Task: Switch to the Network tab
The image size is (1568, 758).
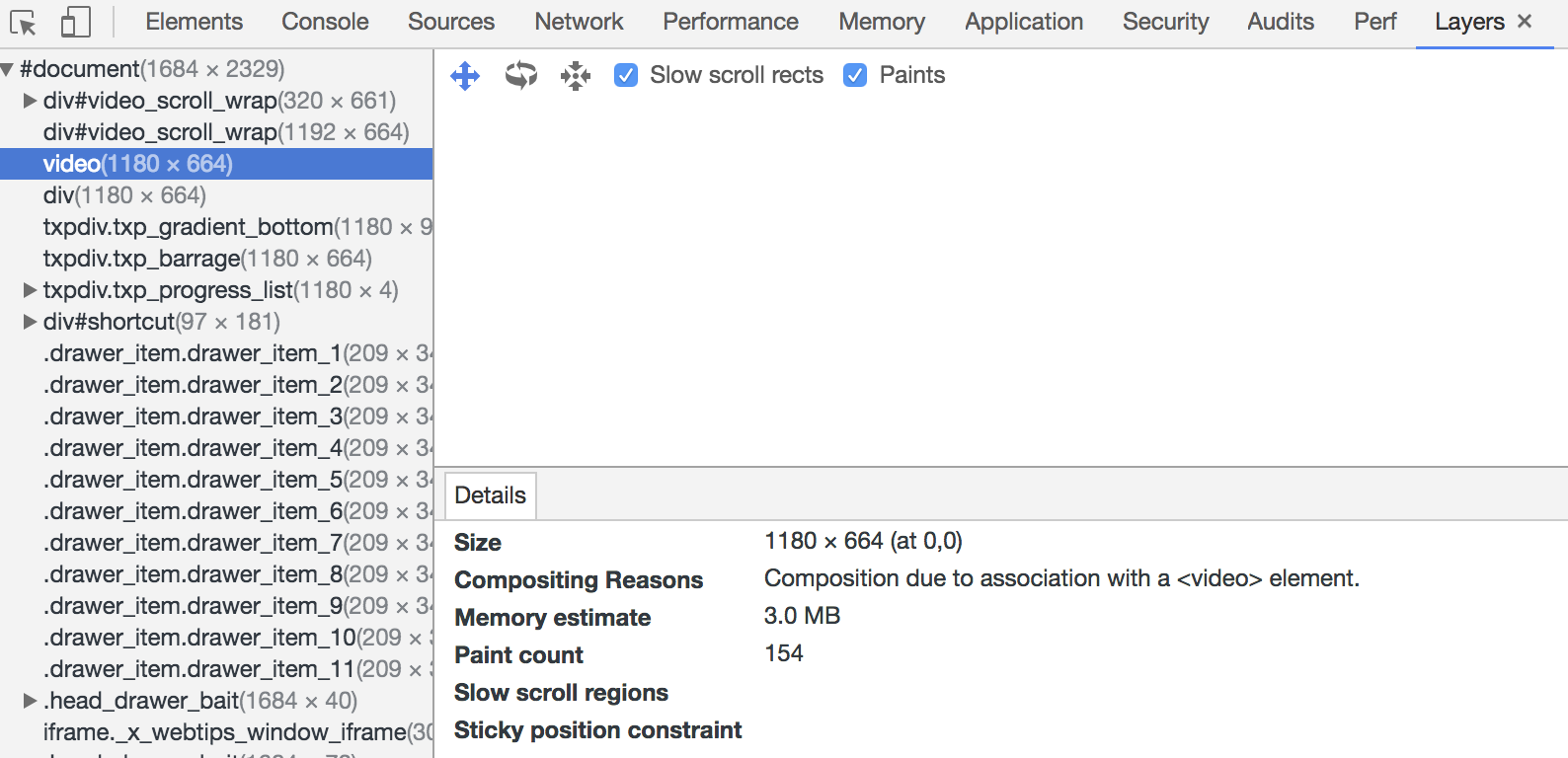Action: pos(579,22)
